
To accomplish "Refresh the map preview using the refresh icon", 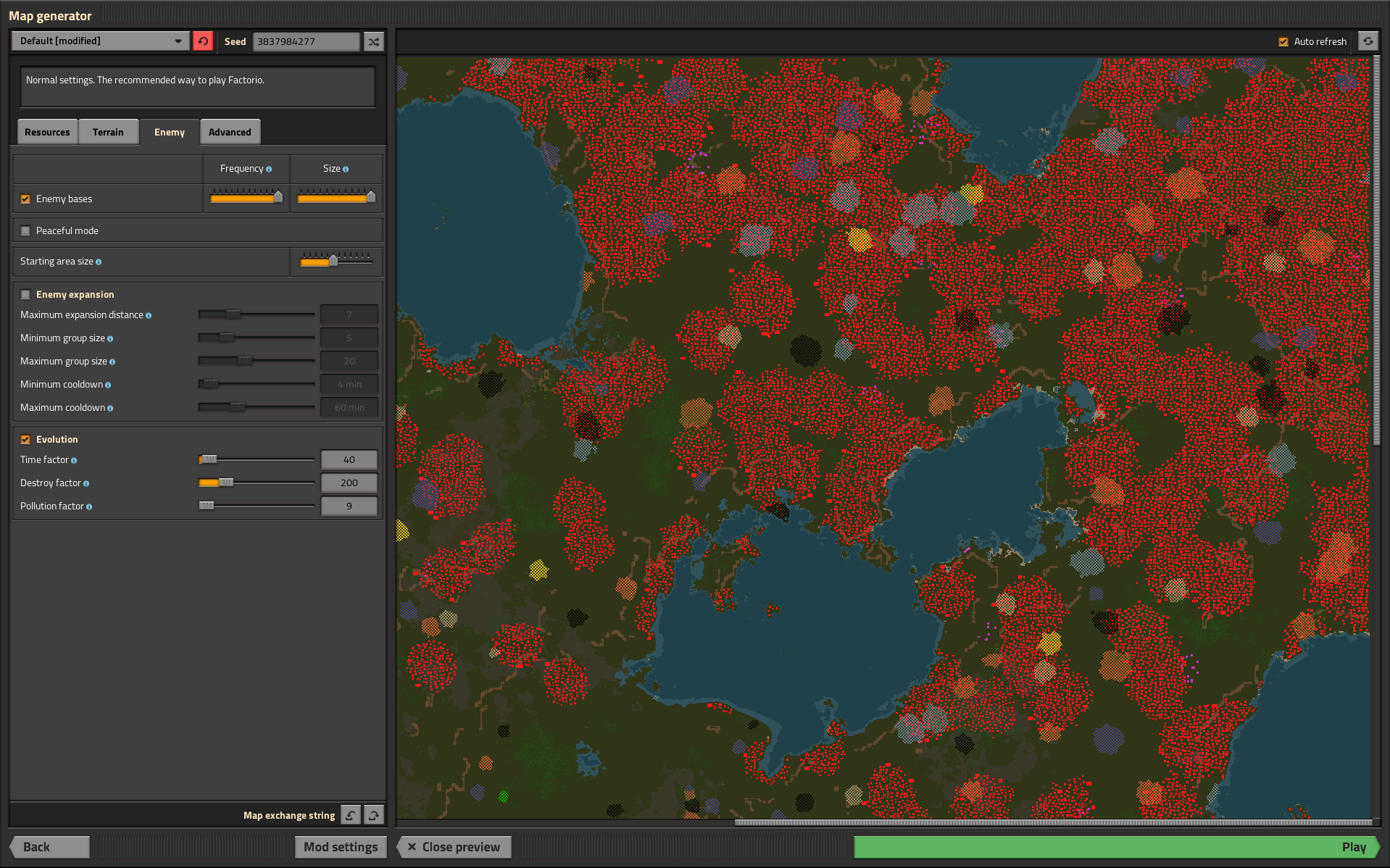I will 1368,41.
